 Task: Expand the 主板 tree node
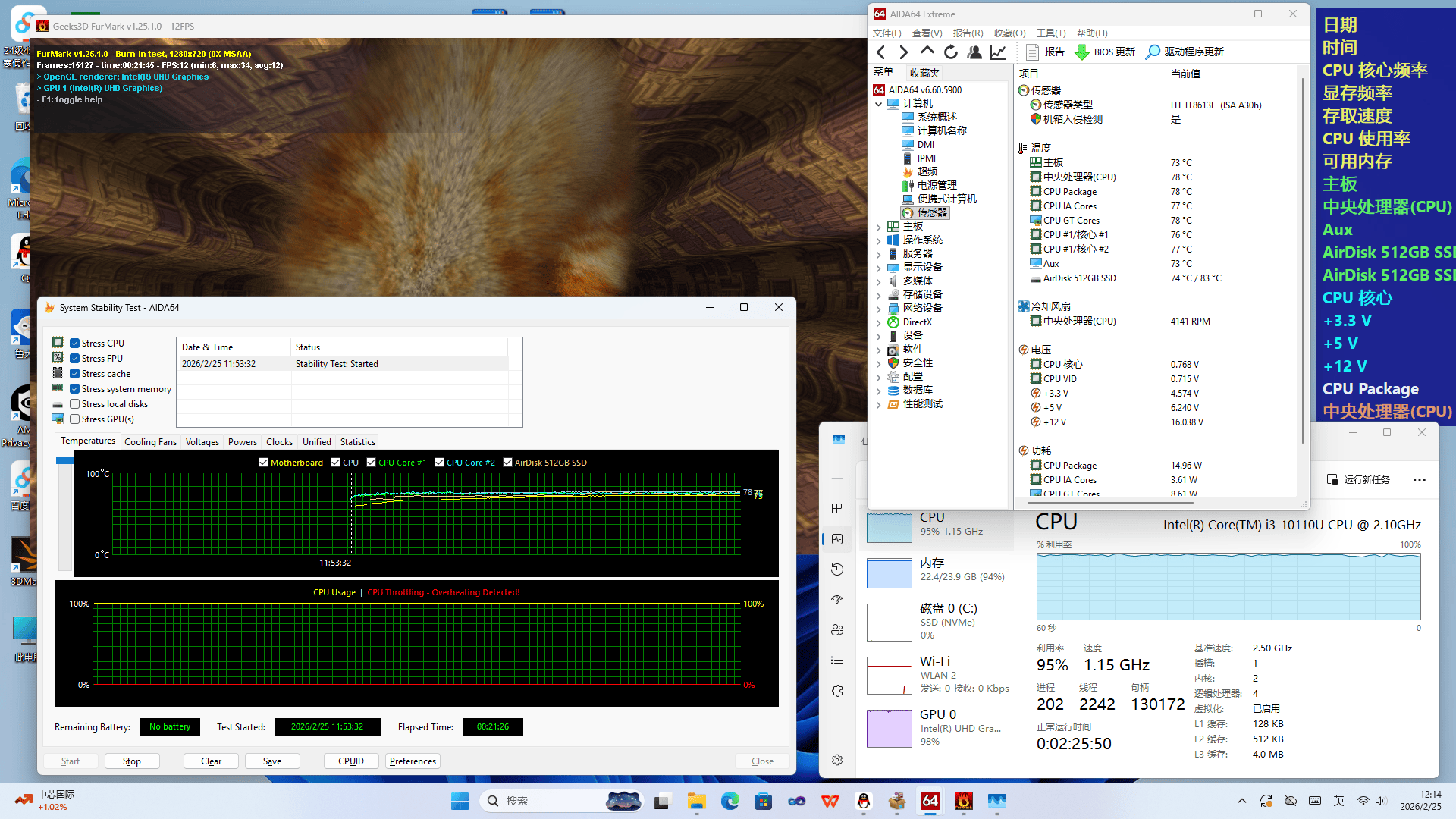tap(879, 227)
